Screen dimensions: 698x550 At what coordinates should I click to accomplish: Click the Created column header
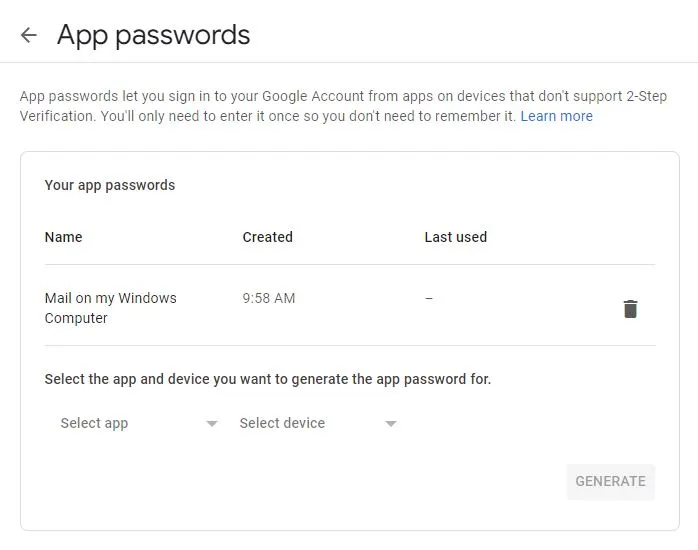(x=267, y=237)
